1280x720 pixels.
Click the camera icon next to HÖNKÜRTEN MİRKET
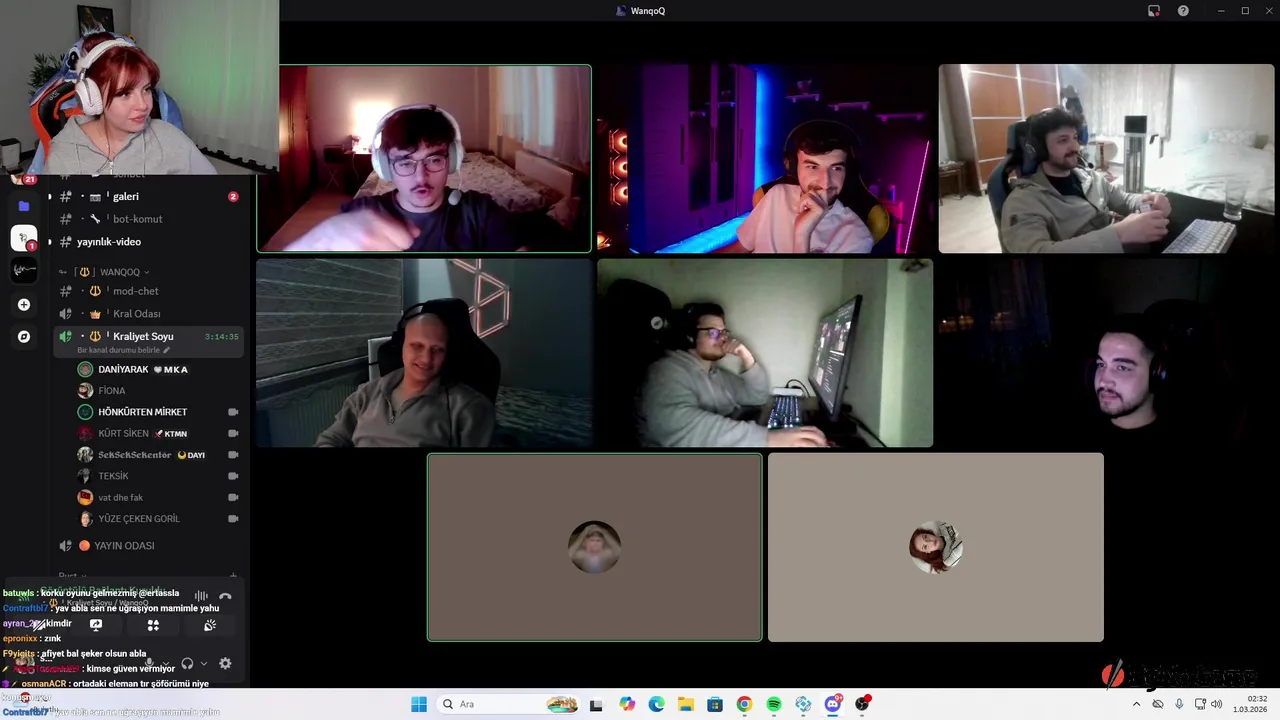[233, 412]
